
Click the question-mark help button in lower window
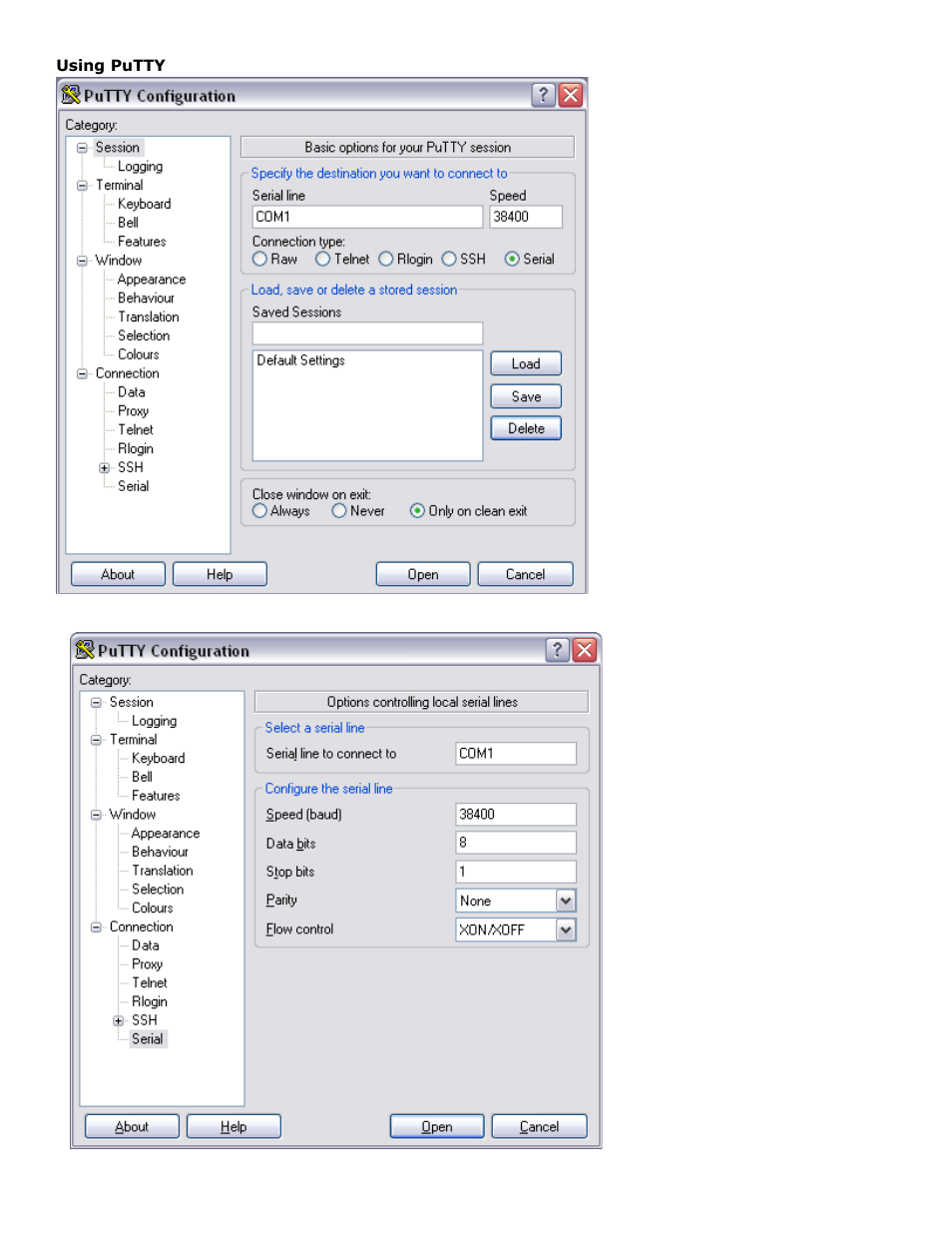tap(557, 650)
